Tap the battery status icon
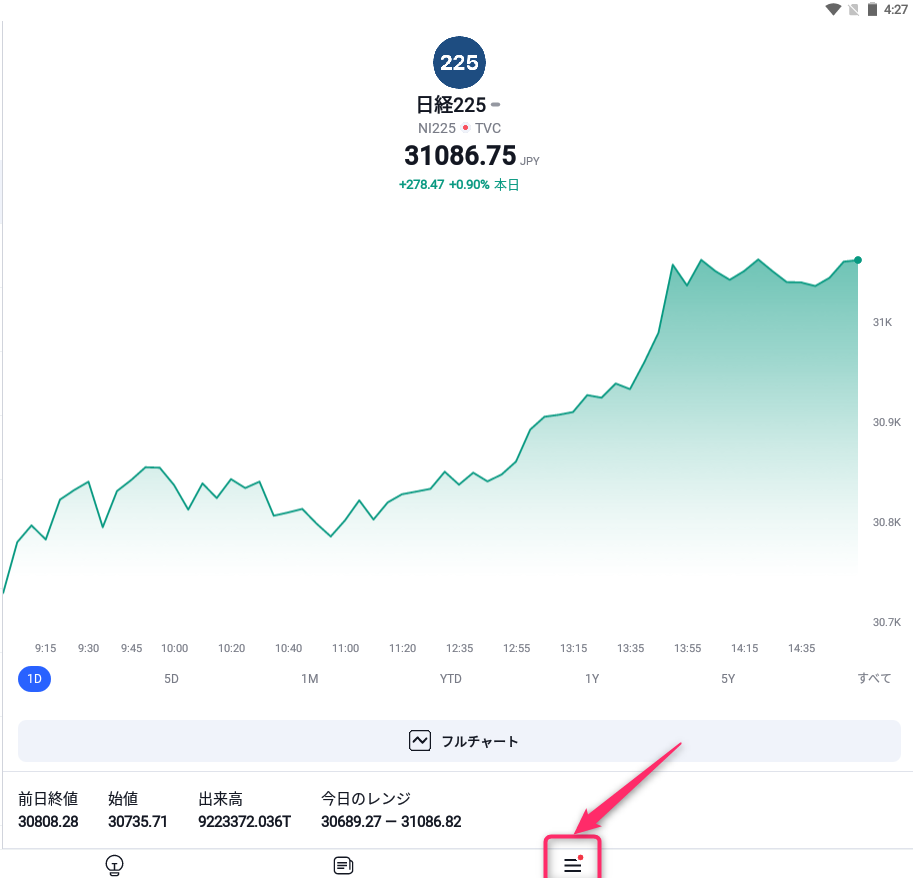 pyautogui.click(x=872, y=9)
